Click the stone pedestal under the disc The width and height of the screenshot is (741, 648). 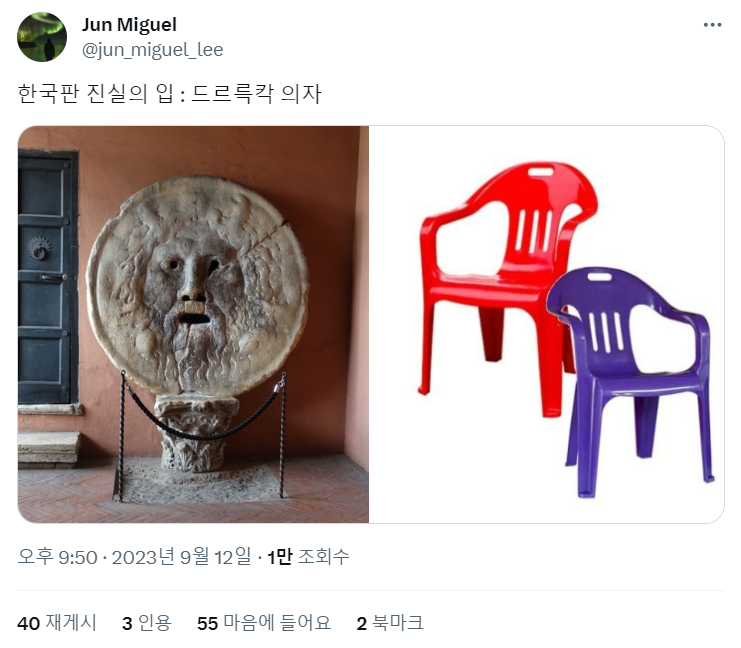click(x=196, y=432)
